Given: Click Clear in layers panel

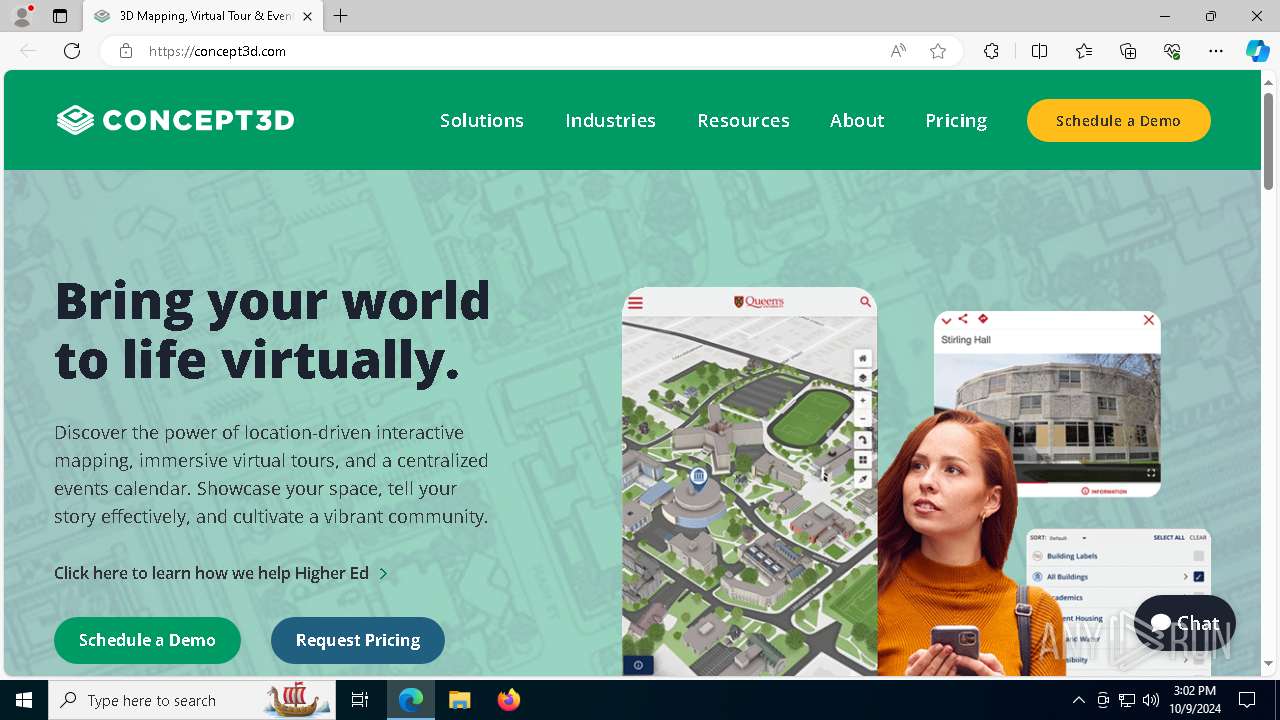Looking at the screenshot, I should tap(1198, 538).
